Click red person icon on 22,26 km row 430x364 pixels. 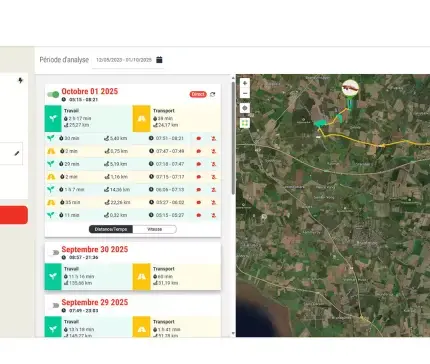[214, 202]
